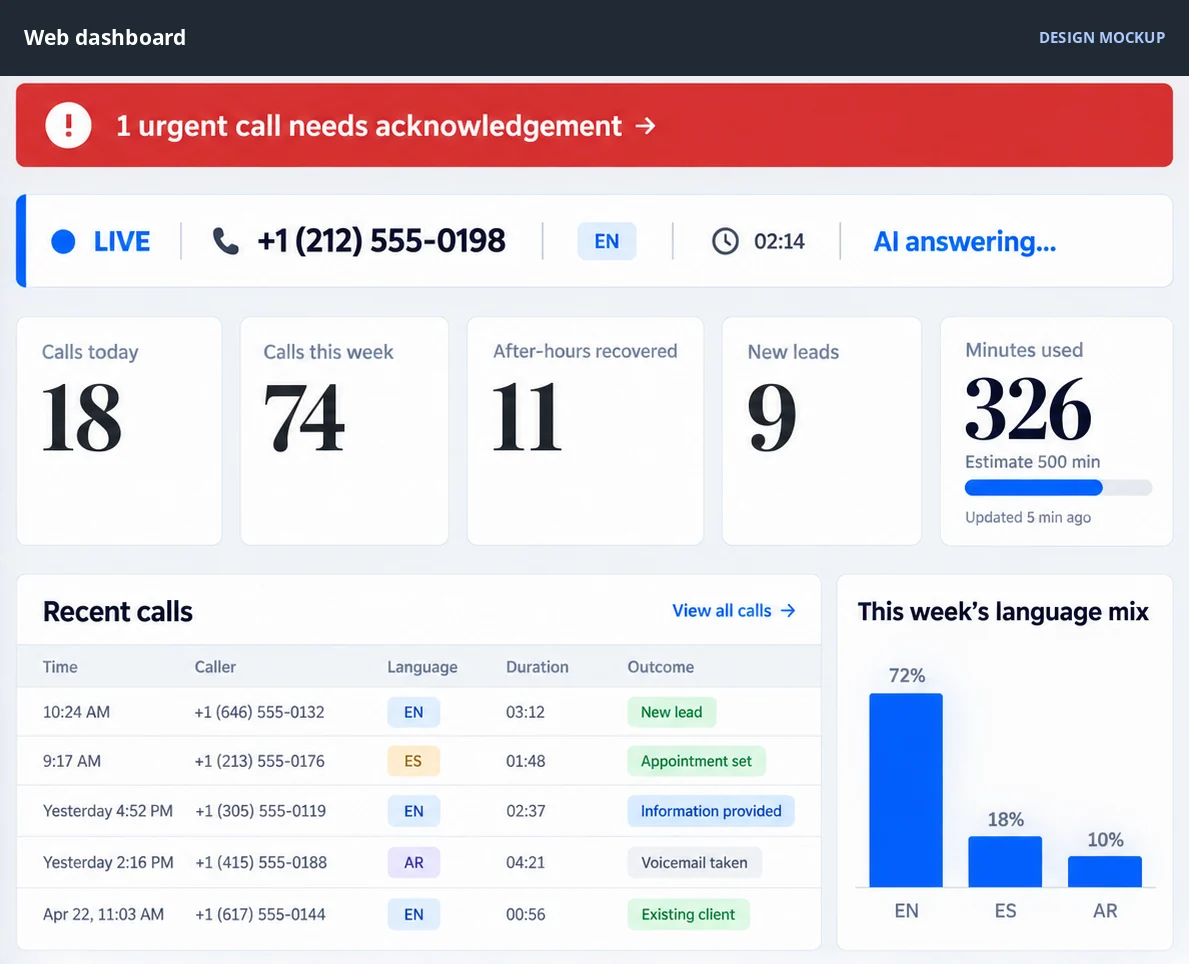Open the Calls this week card showing 74
Image resolution: width=1189 pixels, height=964 pixels.
pos(344,431)
